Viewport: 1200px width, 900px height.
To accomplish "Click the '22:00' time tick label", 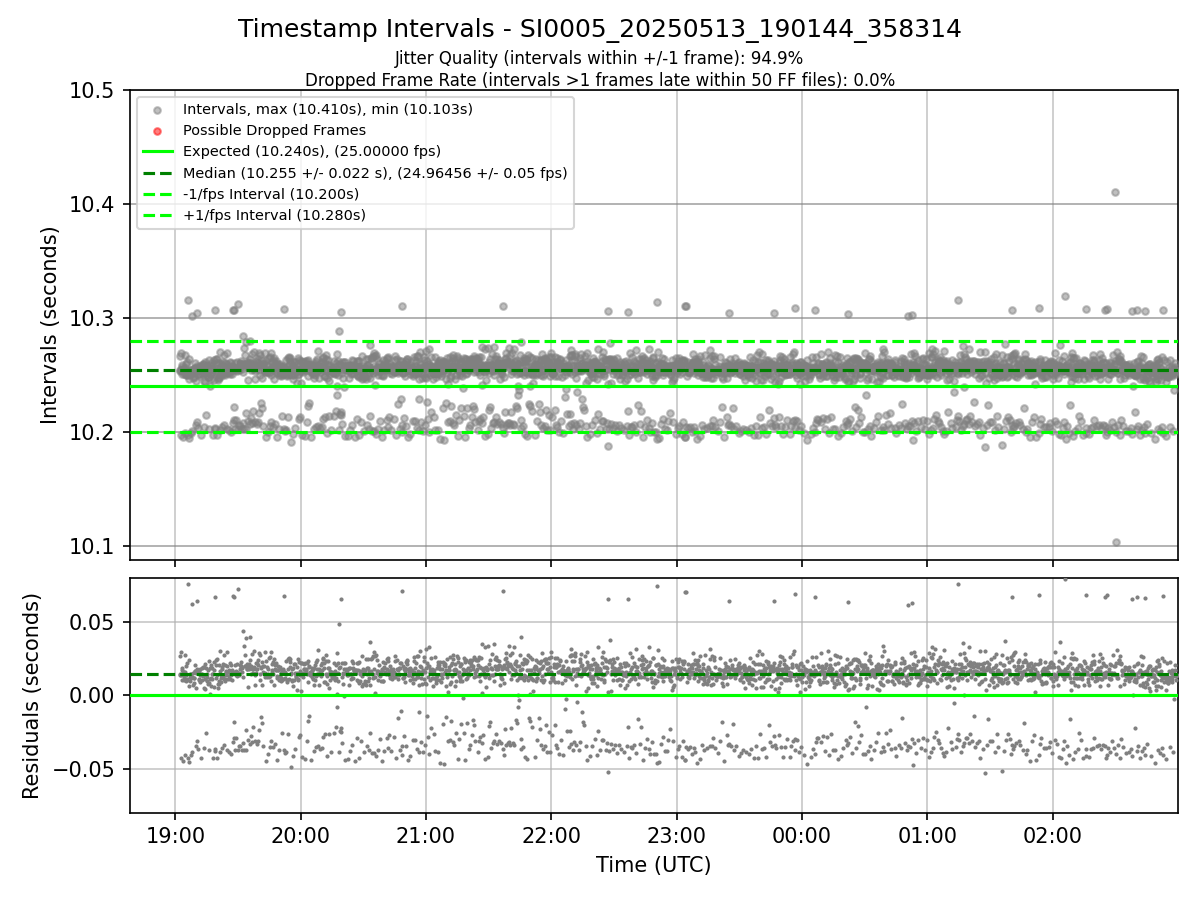I will tap(551, 836).
